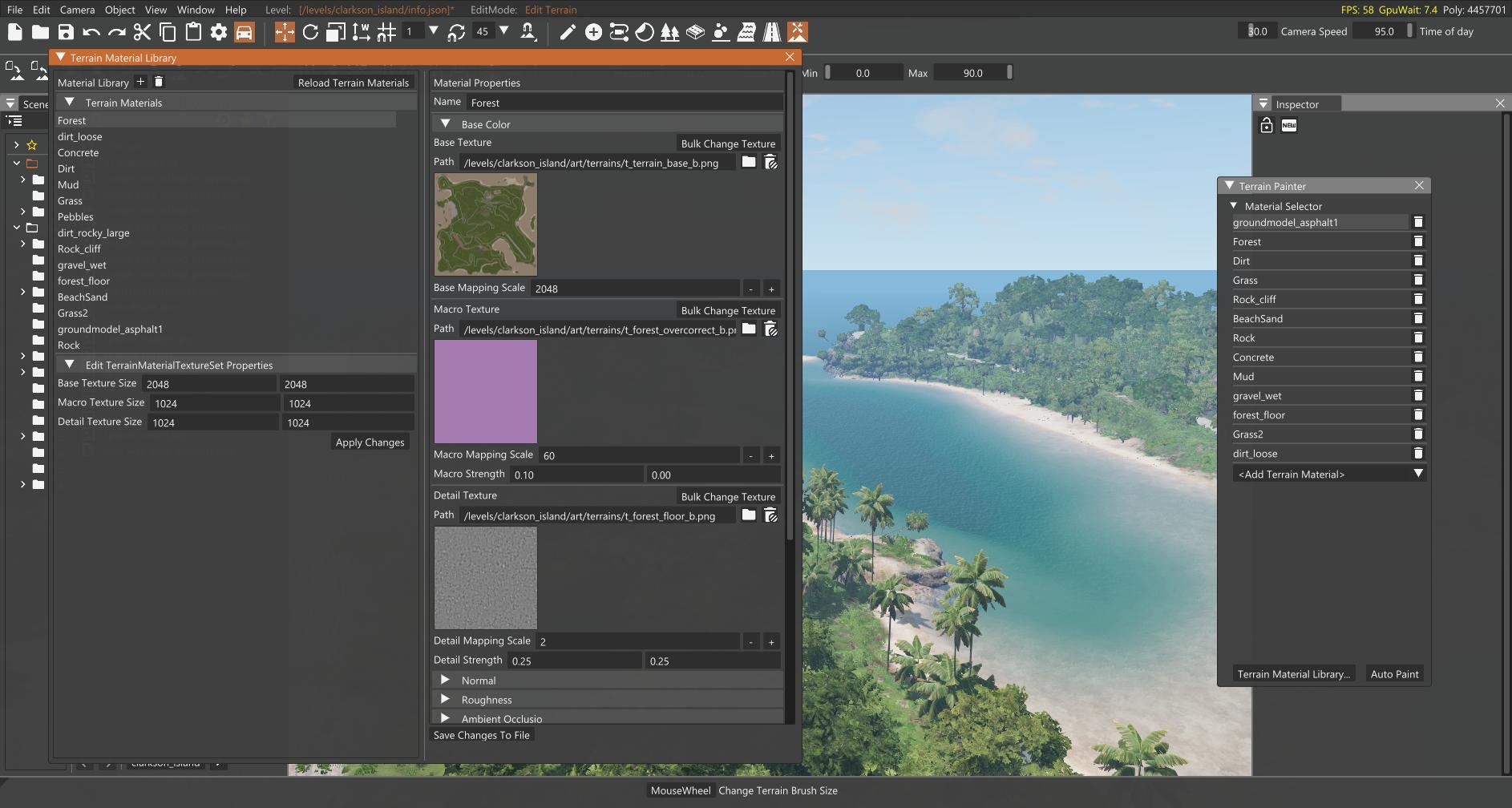
Task: Remove BeachSand material via its trash icon
Action: (x=1418, y=318)
